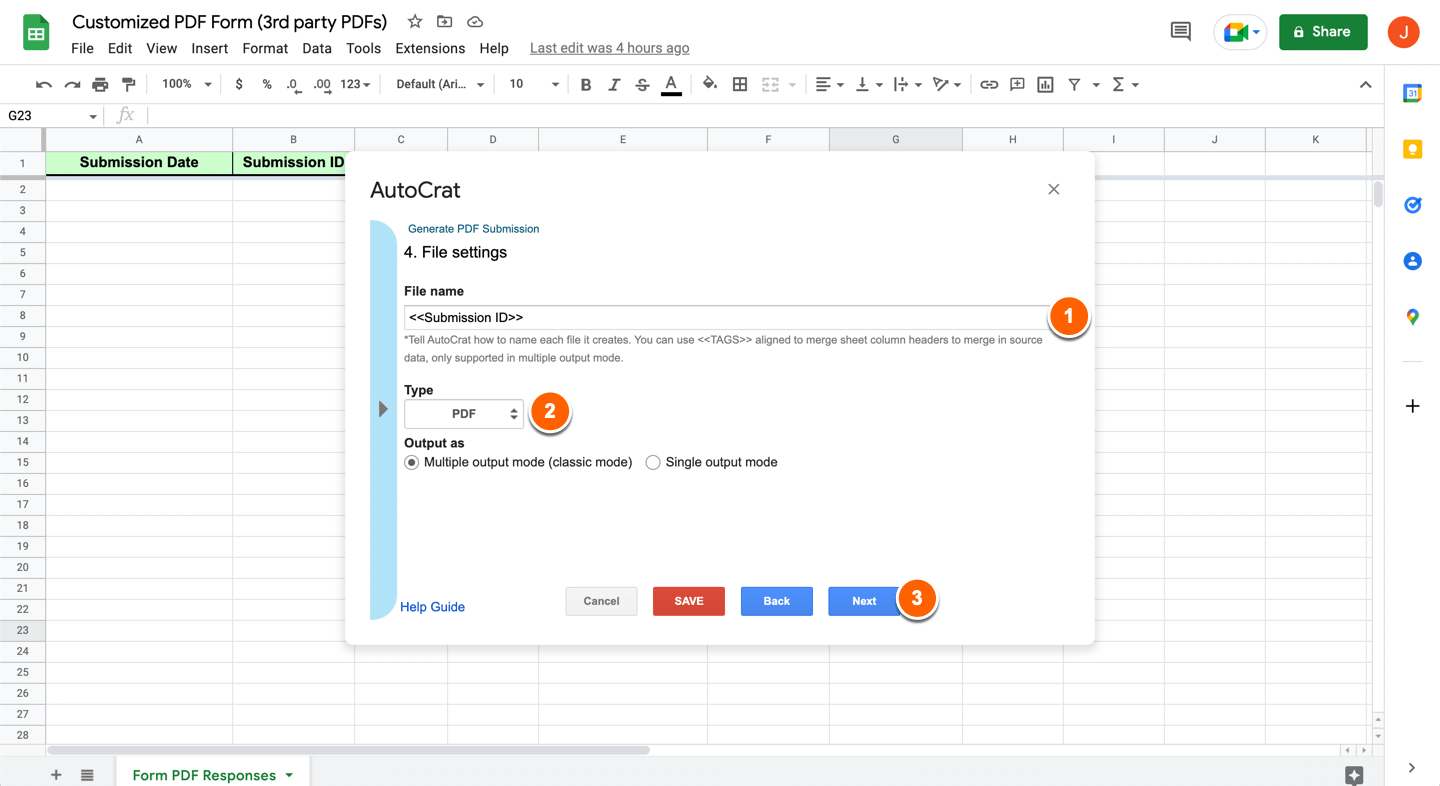The image size is (1440, 786).
Task: Insert a chart from toolbar
Action: (1045, 85)
